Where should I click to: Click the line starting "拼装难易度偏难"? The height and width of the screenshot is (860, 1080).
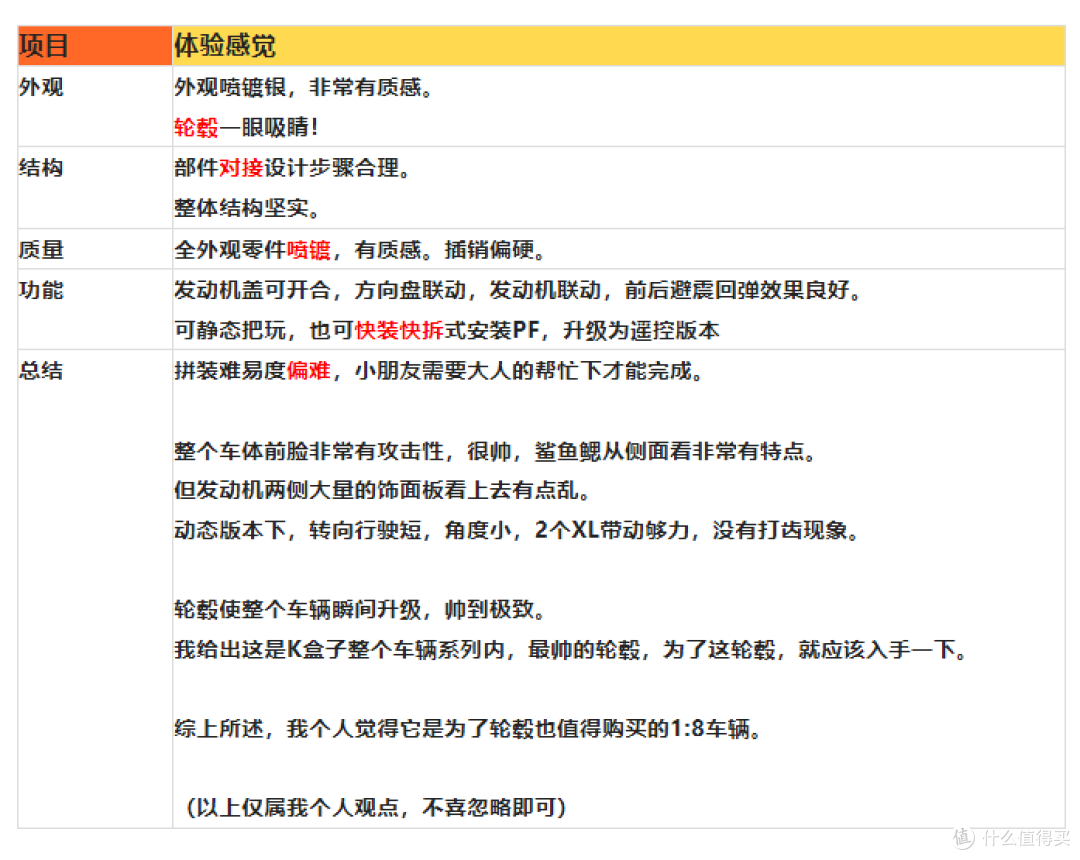tap(439, 371)
